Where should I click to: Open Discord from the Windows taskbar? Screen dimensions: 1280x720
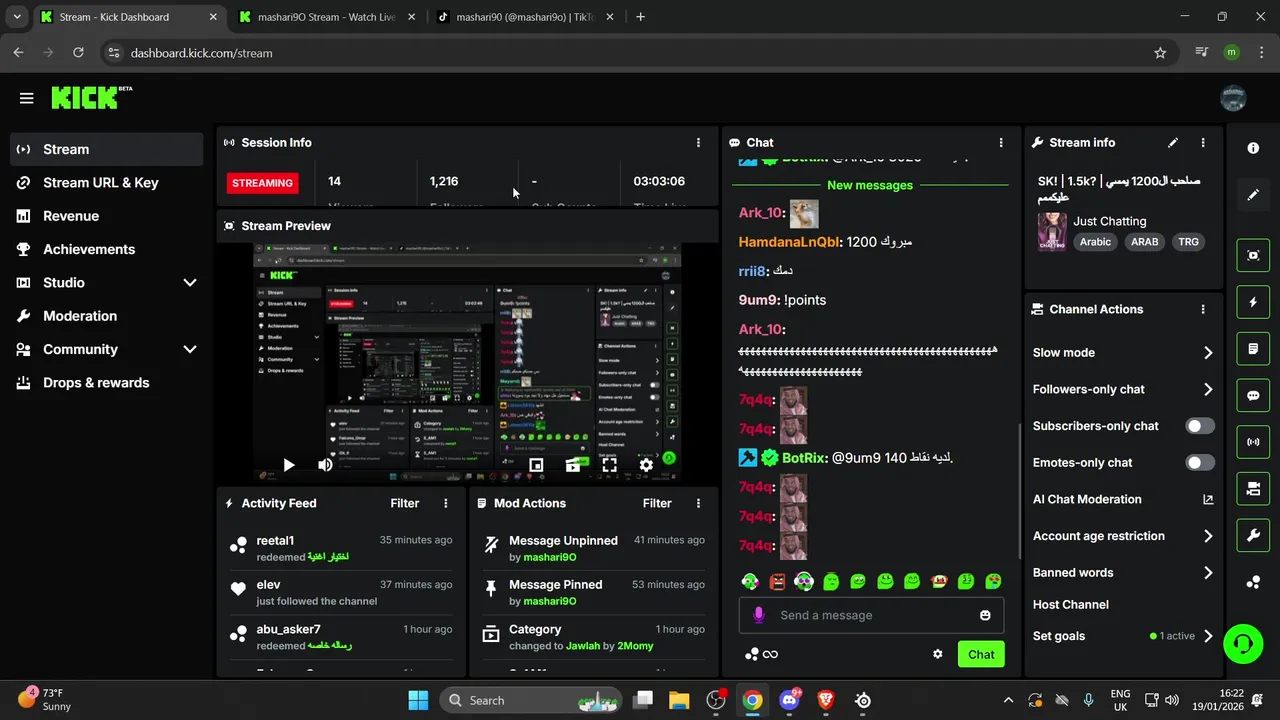click(x=789, y=701)
